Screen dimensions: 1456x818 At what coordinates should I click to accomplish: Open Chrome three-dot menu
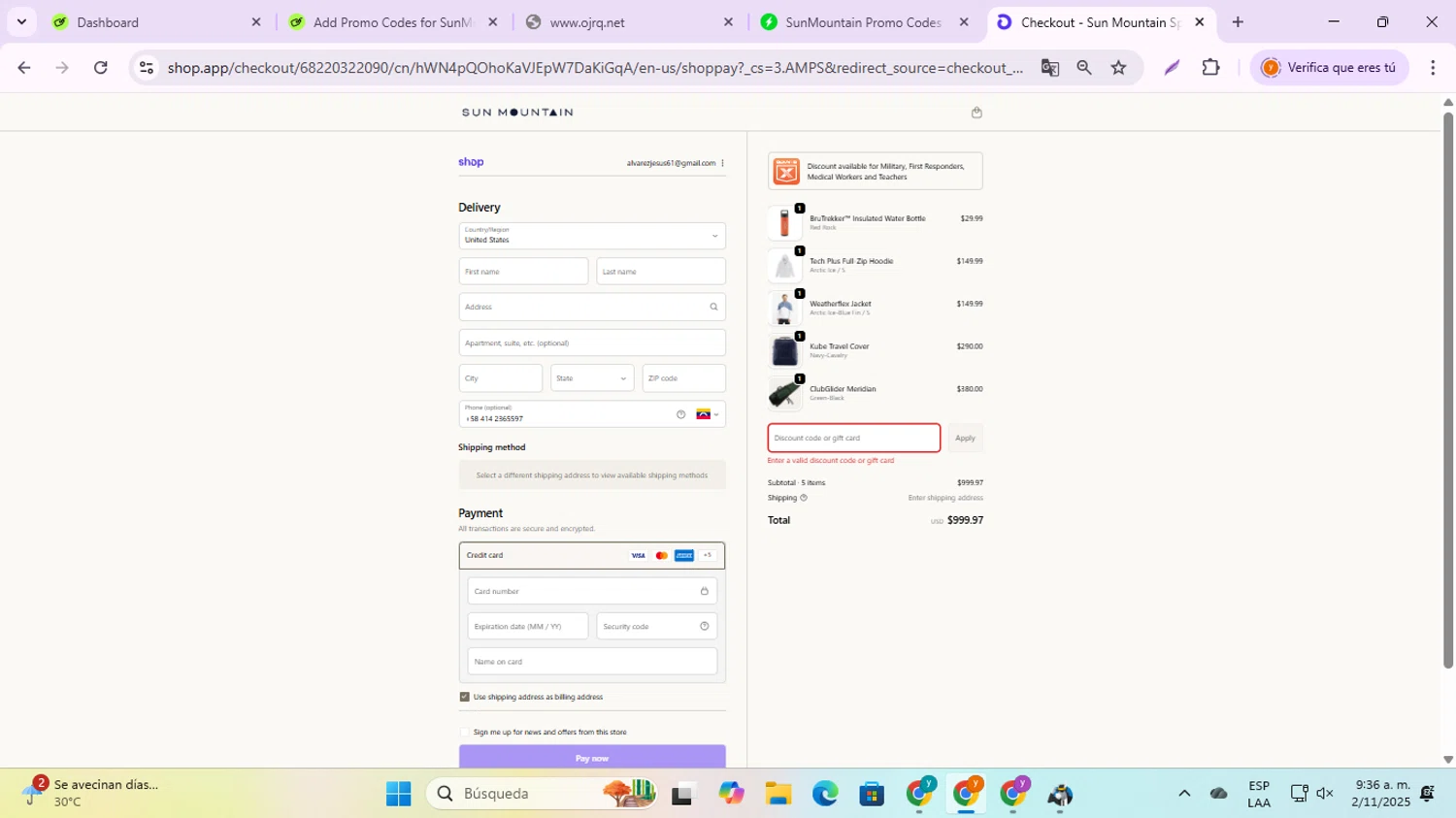[1433, 67]
